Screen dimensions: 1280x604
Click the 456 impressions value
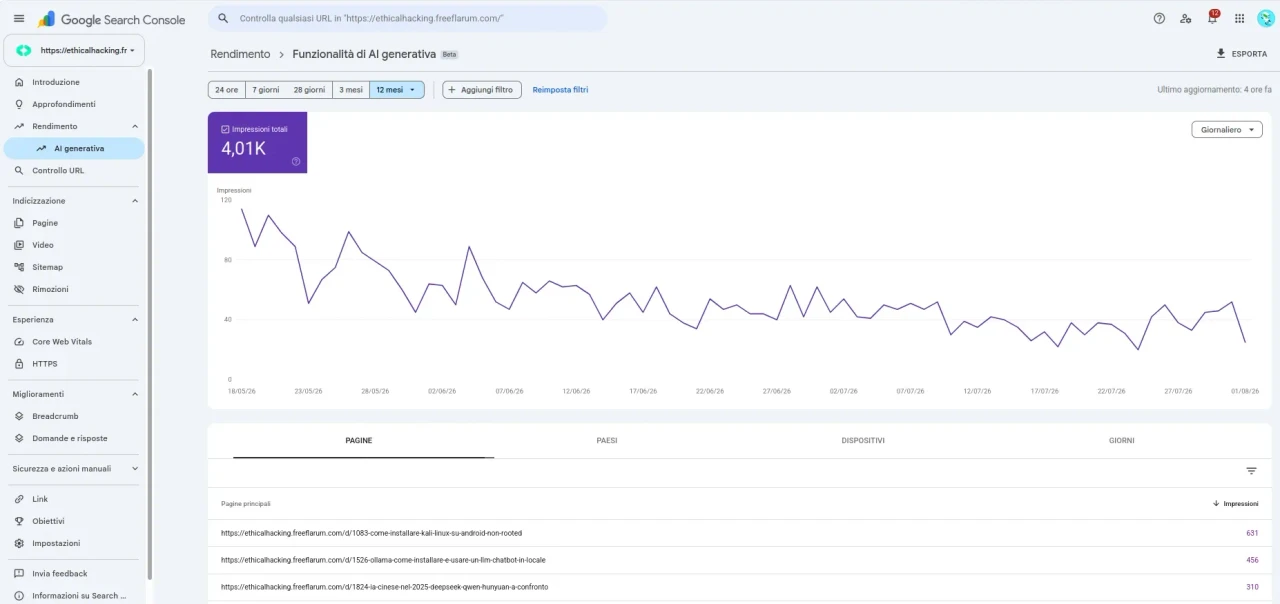1252,560
